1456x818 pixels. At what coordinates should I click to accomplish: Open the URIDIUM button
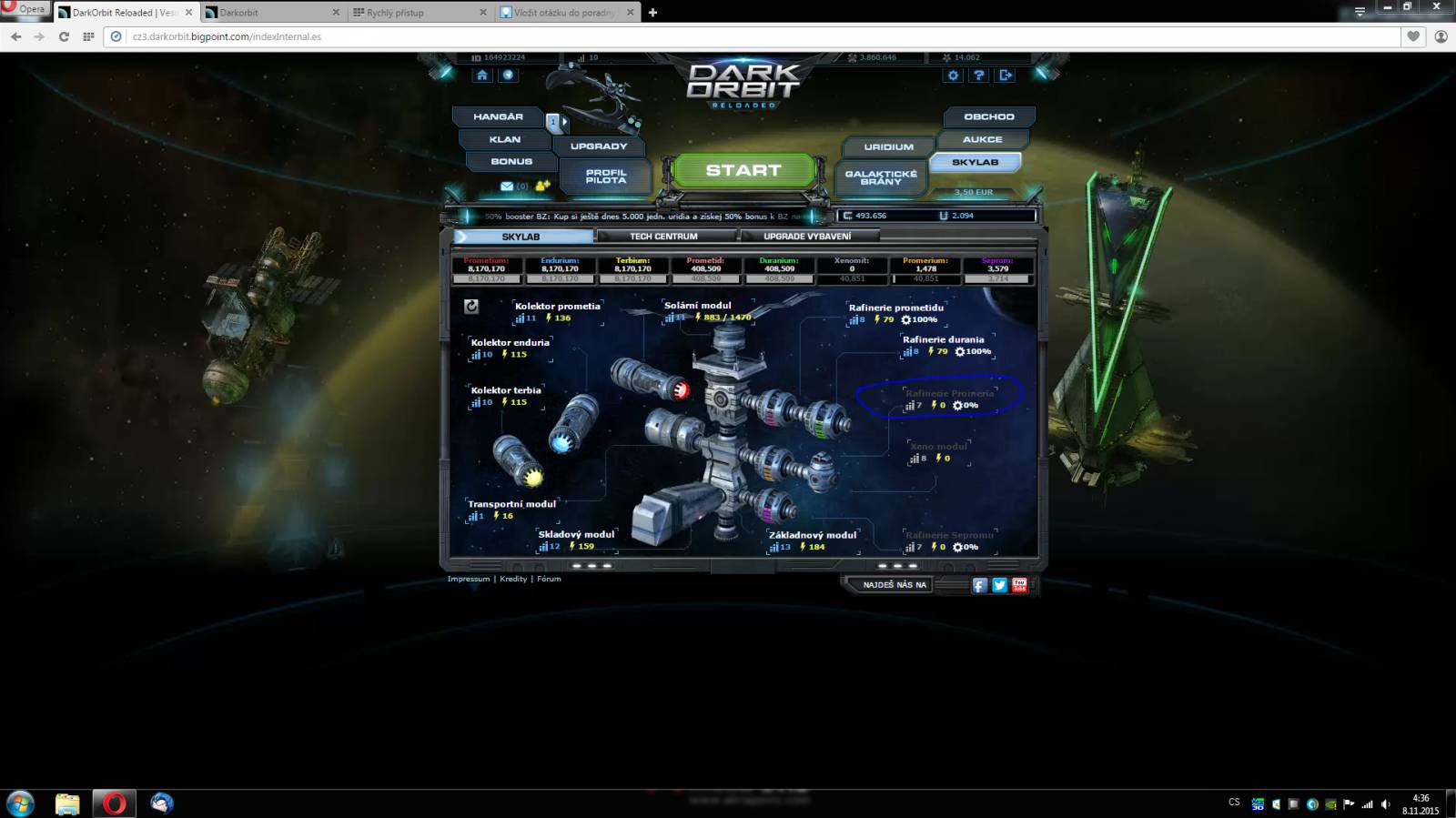pos(889,146)
